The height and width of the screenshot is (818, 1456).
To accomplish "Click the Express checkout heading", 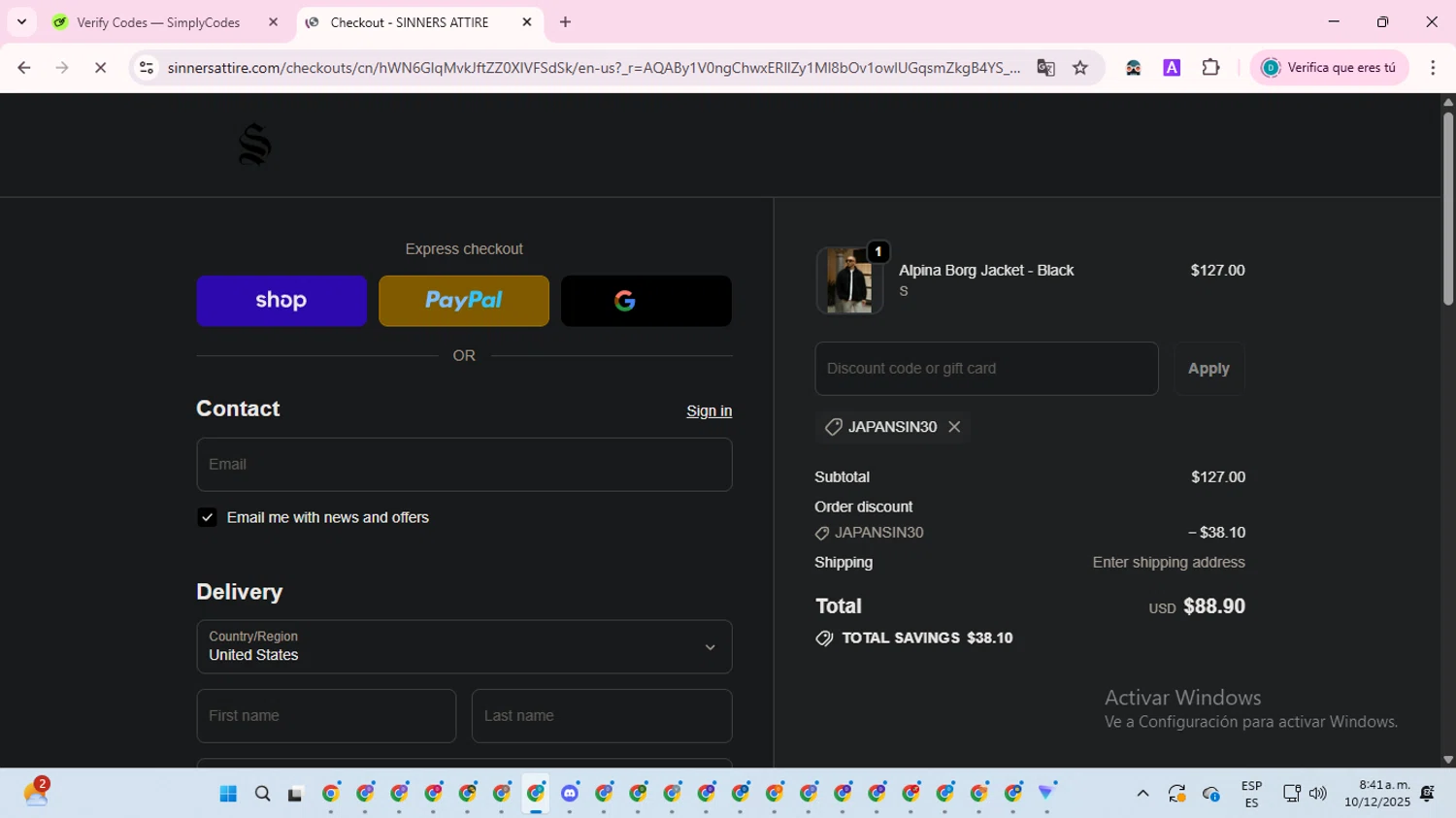I will pyautogui.click(x=464, y=249).
